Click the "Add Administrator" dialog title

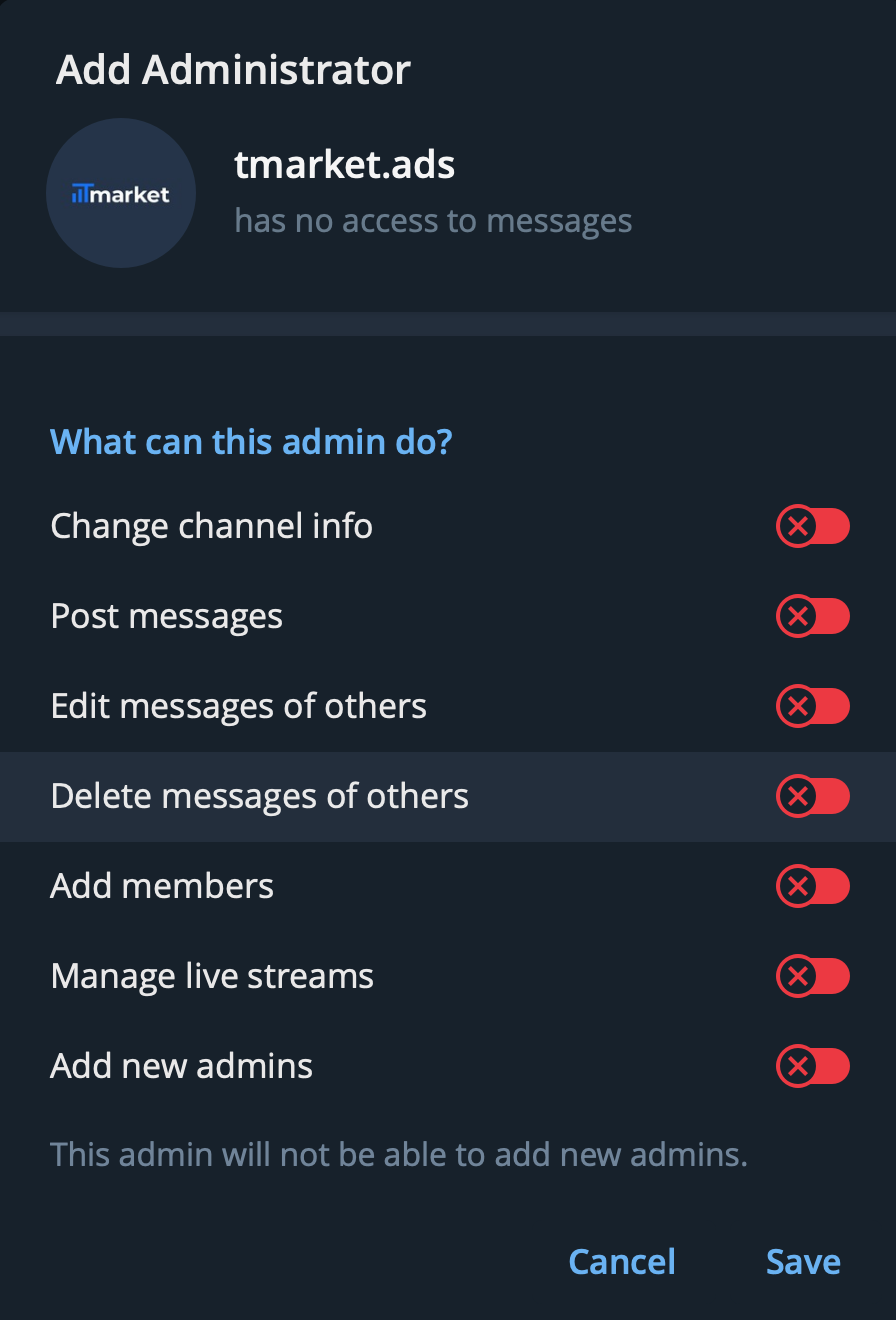click(233, 70)
